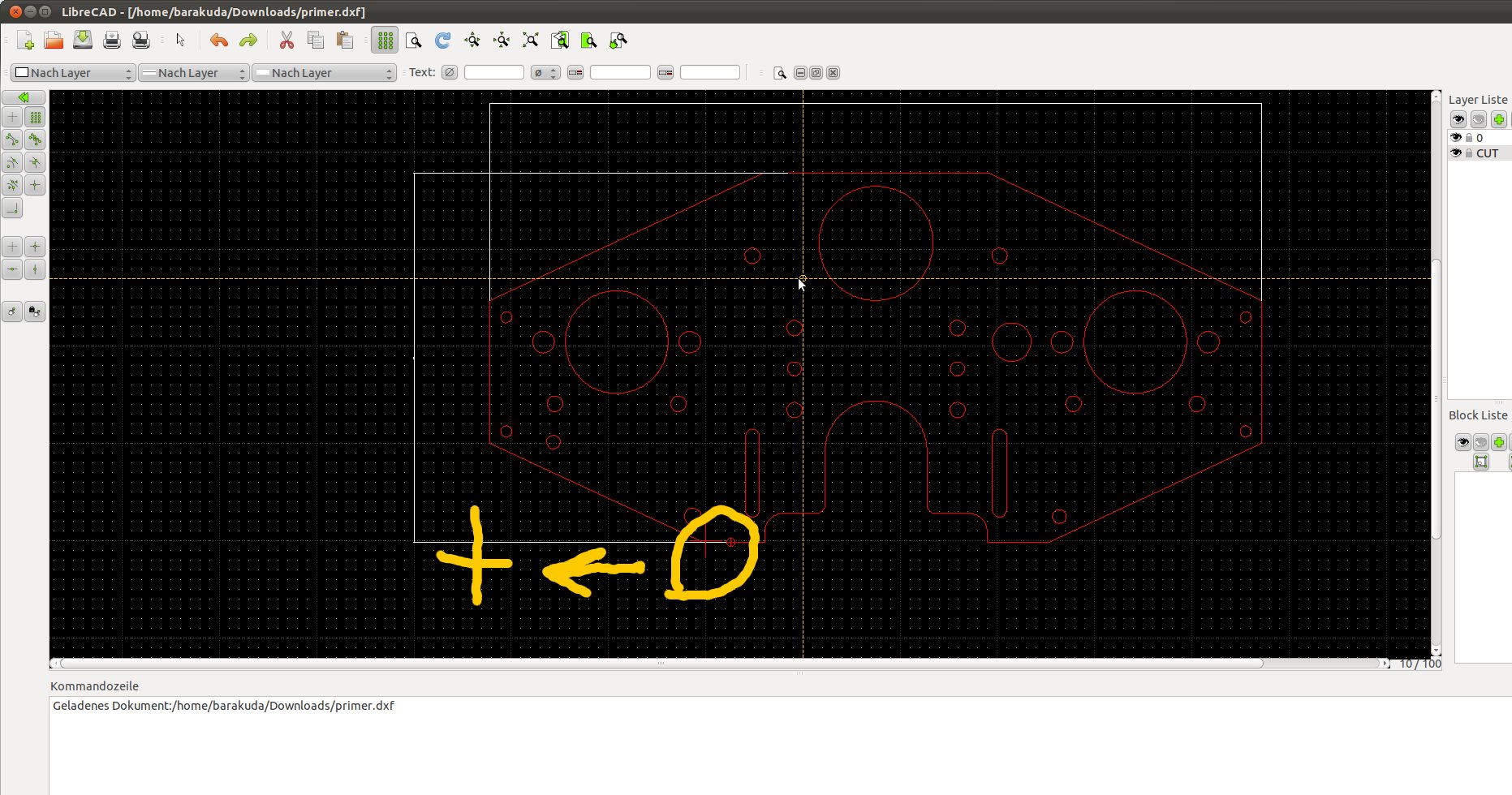Toggle orthogonal corner snap restriction

pyautogui.click(x=12, y=208)
